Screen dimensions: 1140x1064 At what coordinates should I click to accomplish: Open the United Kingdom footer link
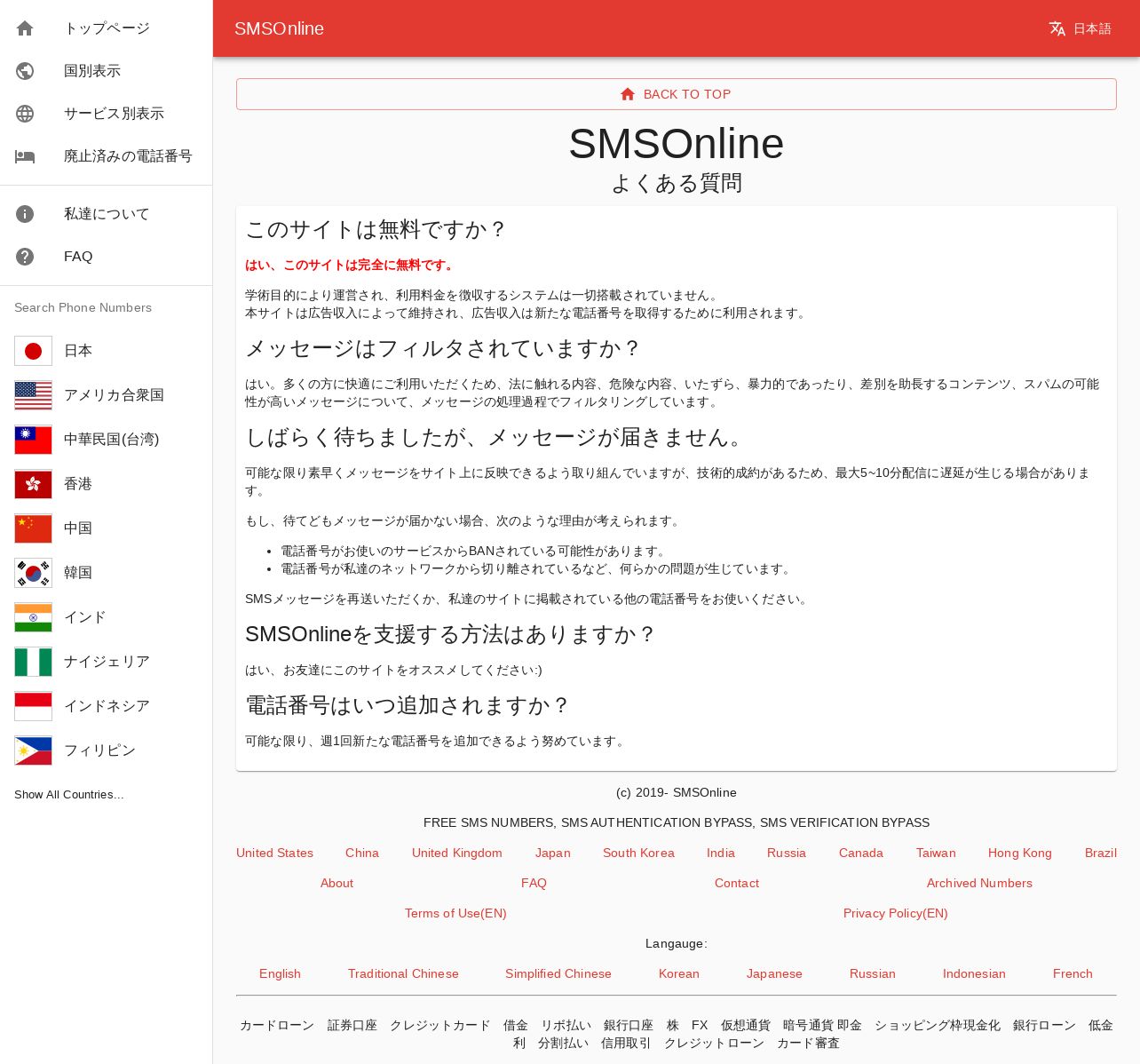(457, 853)
